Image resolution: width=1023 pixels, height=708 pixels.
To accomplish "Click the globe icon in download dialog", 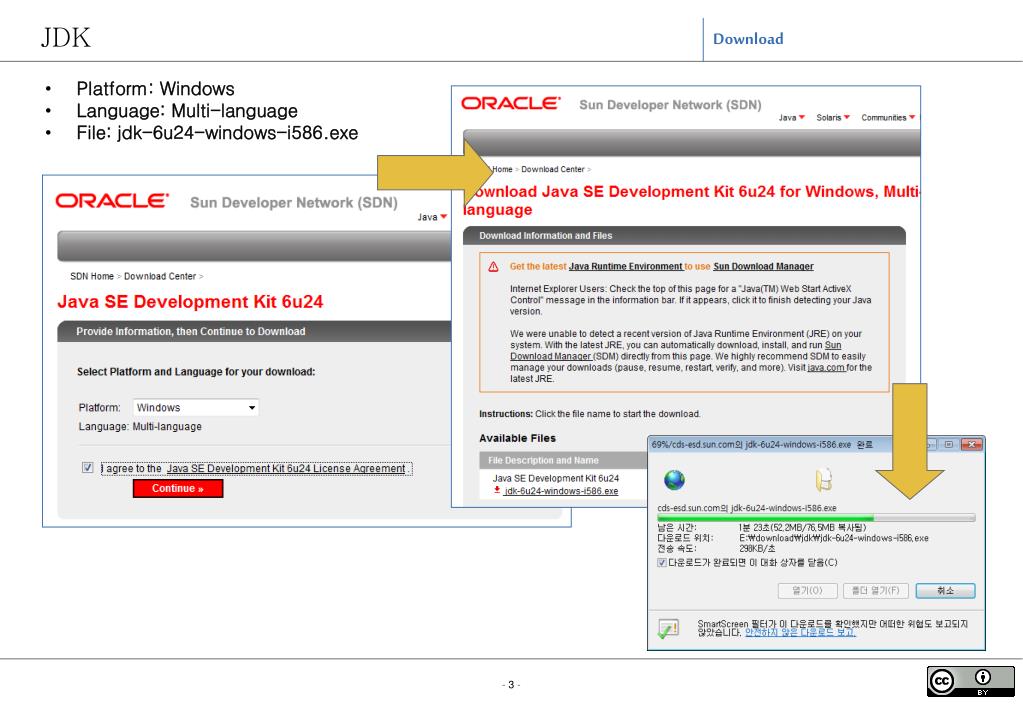I will (674, 480).
